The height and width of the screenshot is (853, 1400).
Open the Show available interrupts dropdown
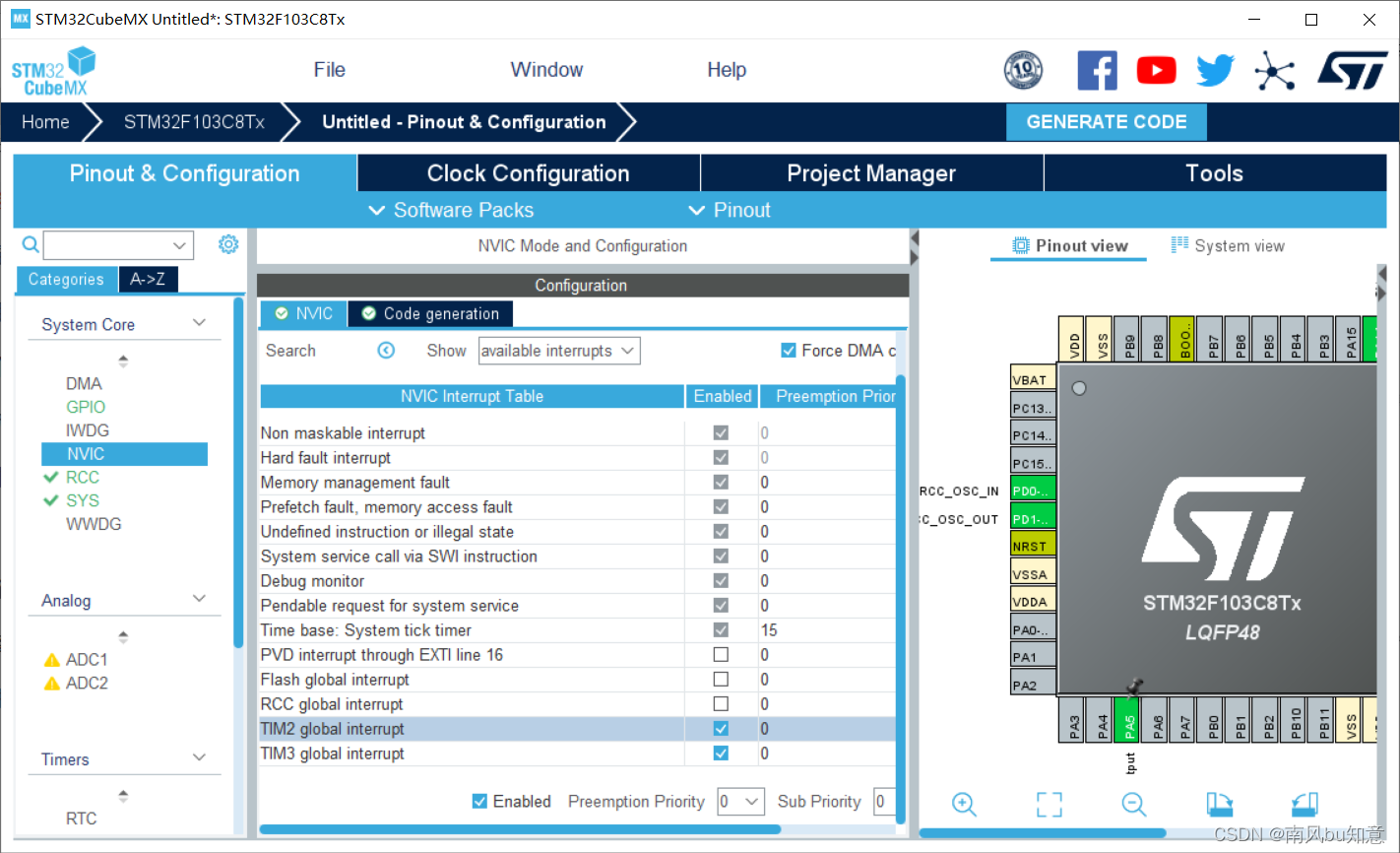pos(559,351)
